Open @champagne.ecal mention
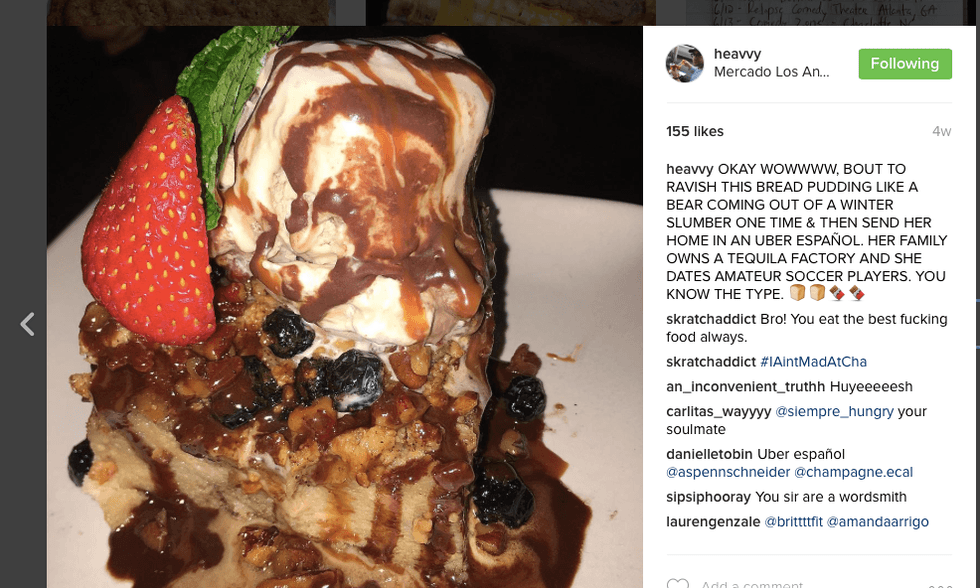The image size is (980, 588). pos(854,472)
